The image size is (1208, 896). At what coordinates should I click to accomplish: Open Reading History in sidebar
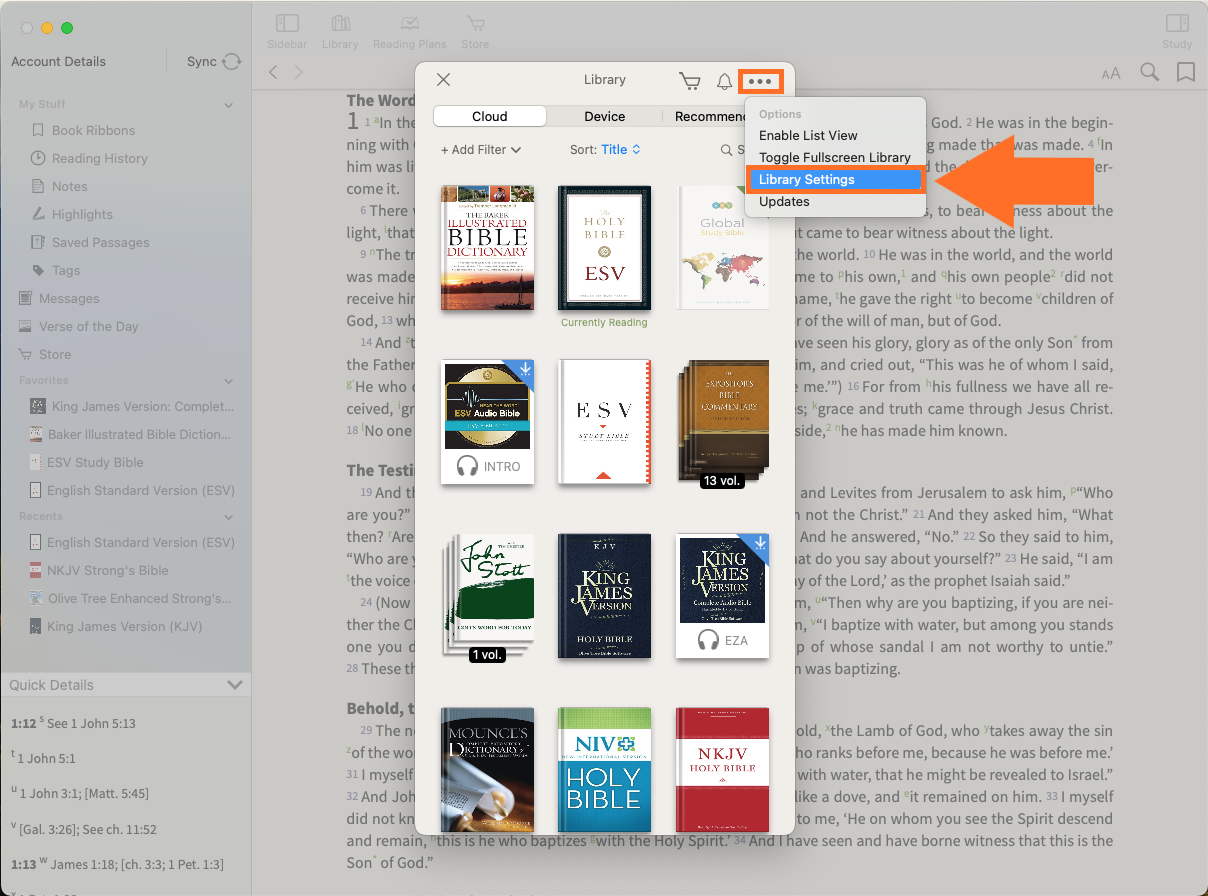pyautogui.click(x=99, y=158)
